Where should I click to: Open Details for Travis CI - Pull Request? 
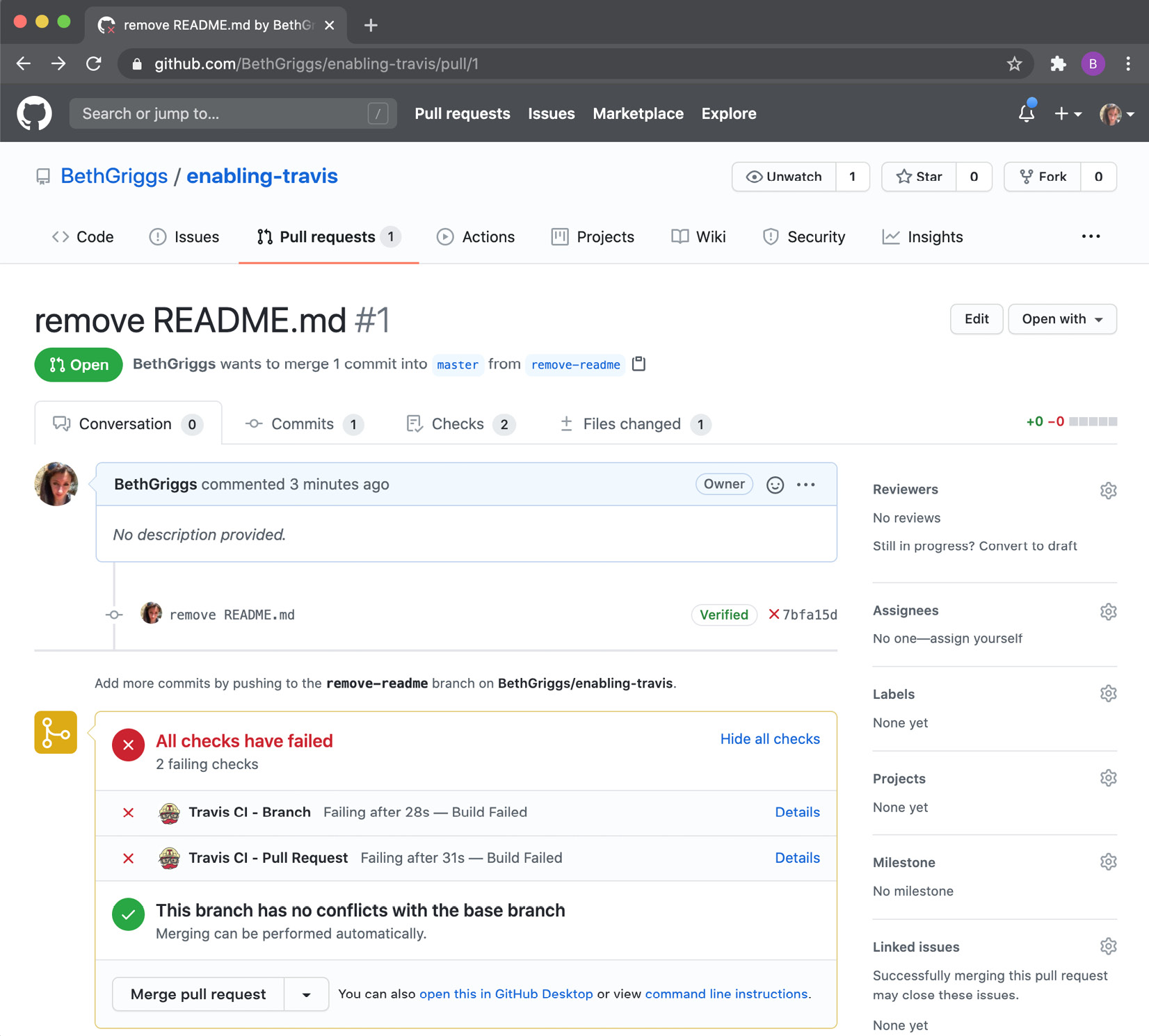pyautogui.click(x=797, y=857)
